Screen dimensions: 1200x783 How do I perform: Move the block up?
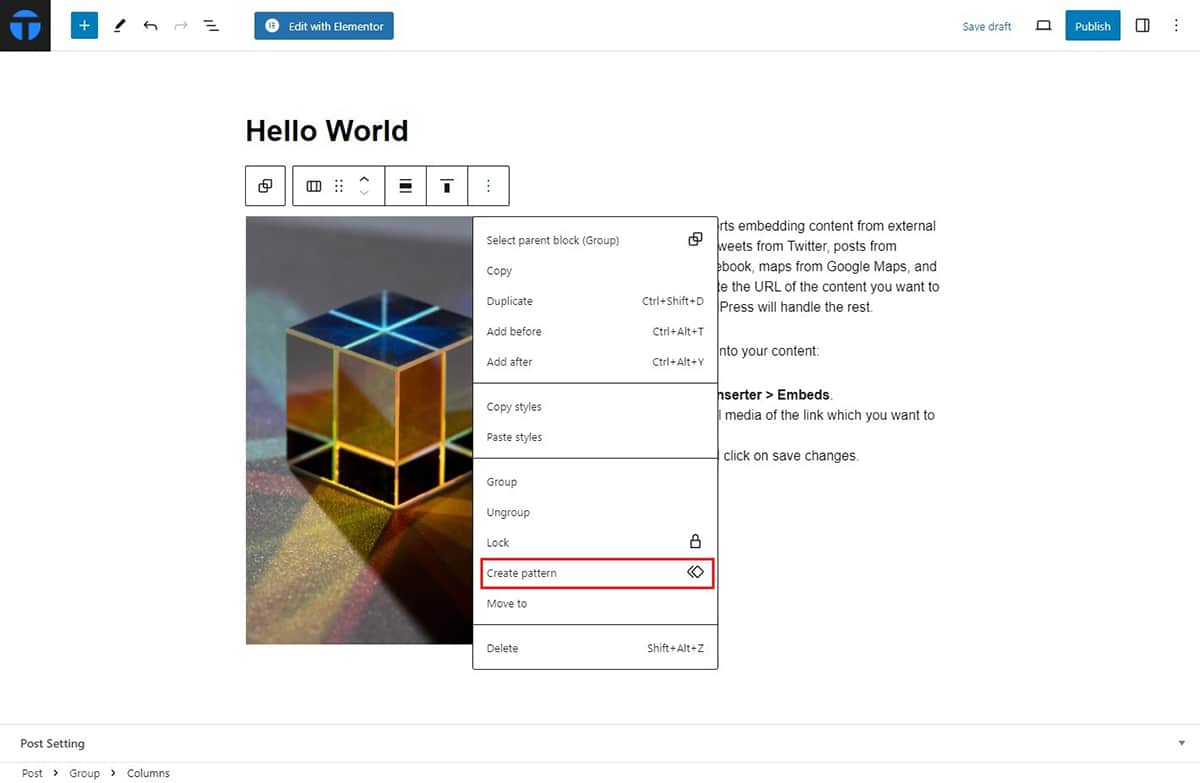[364, 179]
